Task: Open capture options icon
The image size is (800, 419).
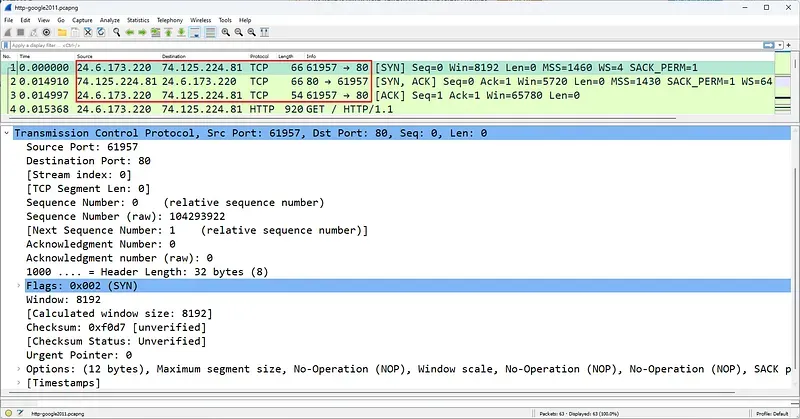Action: 46,32
